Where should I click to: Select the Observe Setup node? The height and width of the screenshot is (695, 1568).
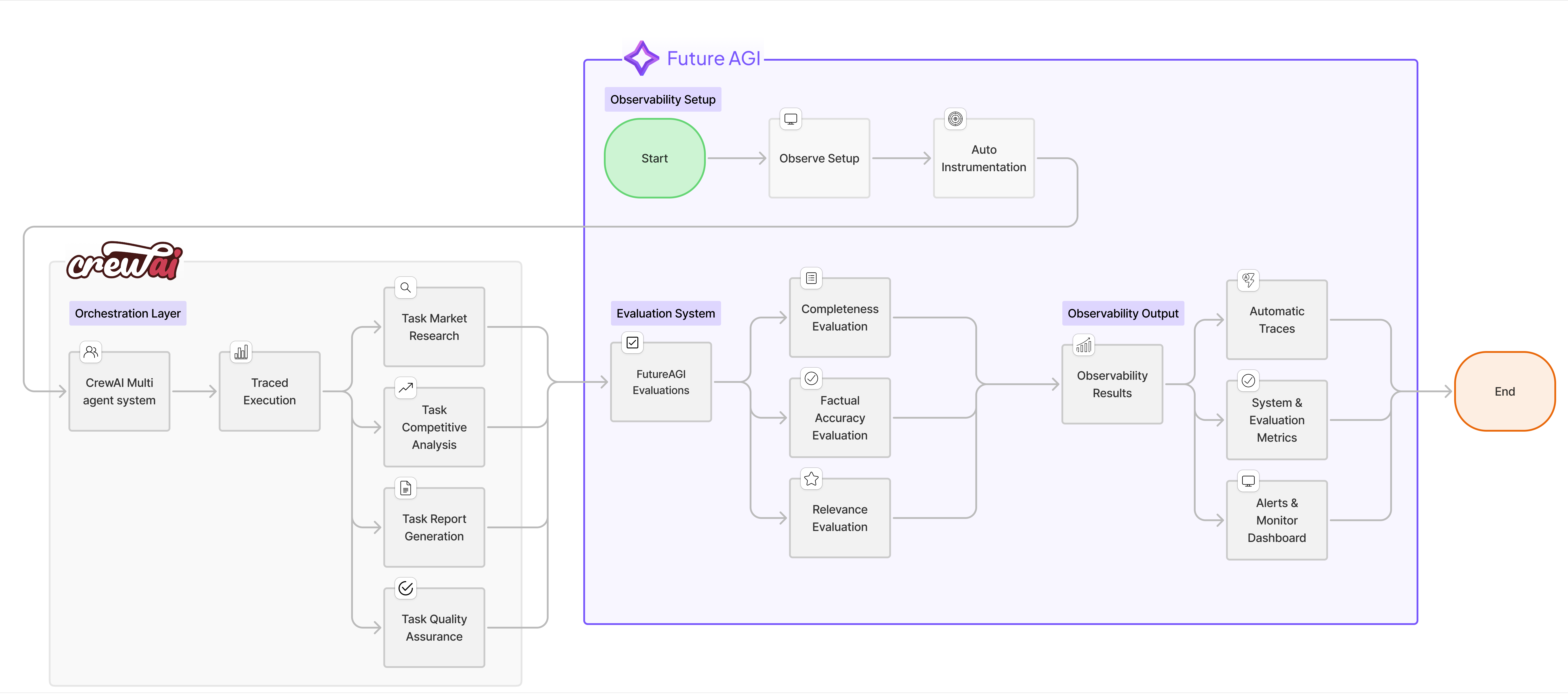click(x=819, y=158)
